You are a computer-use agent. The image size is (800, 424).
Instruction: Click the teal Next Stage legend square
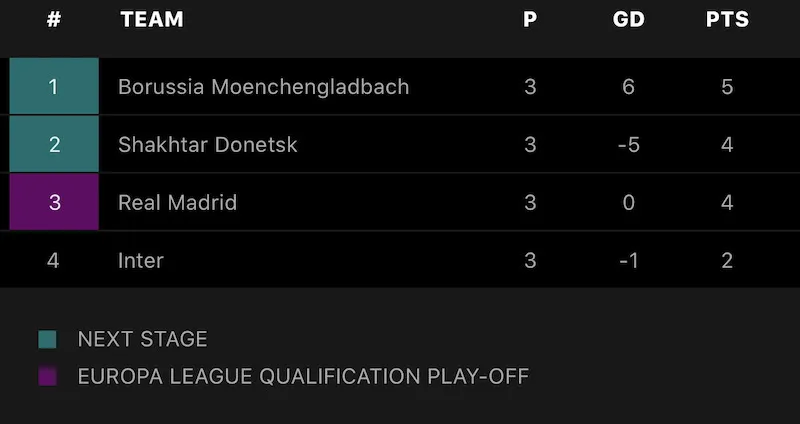click(x=47, y=340)
